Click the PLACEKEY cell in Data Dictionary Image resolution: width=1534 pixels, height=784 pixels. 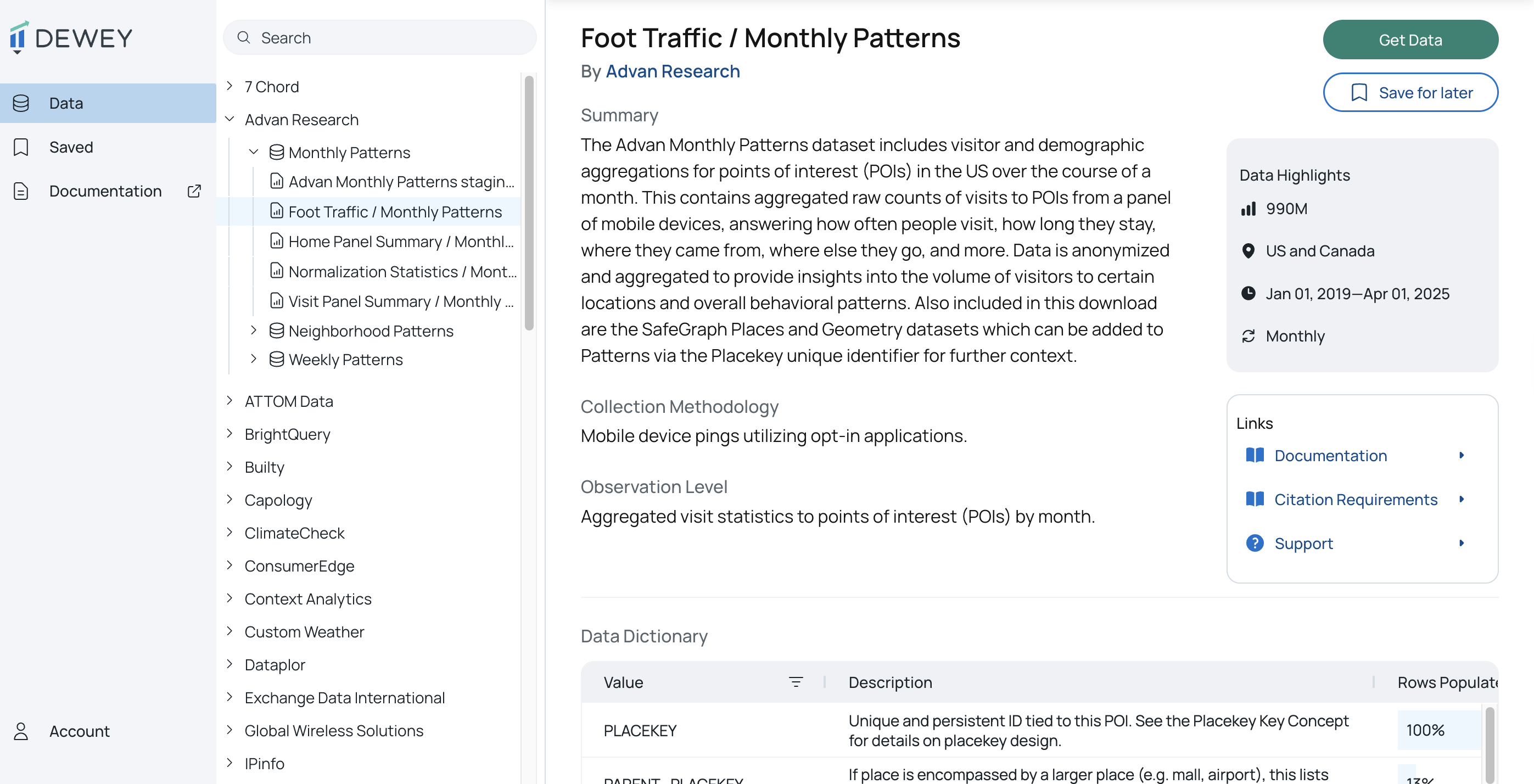coord(640,730)
